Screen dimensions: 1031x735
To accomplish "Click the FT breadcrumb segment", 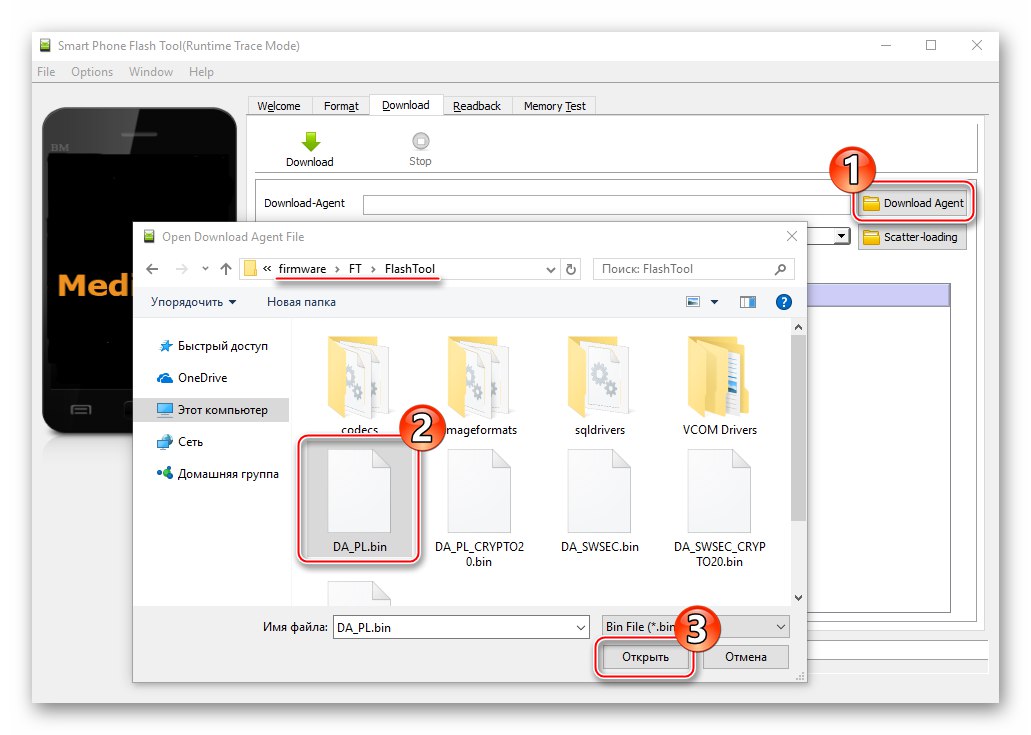I will 355,269.
